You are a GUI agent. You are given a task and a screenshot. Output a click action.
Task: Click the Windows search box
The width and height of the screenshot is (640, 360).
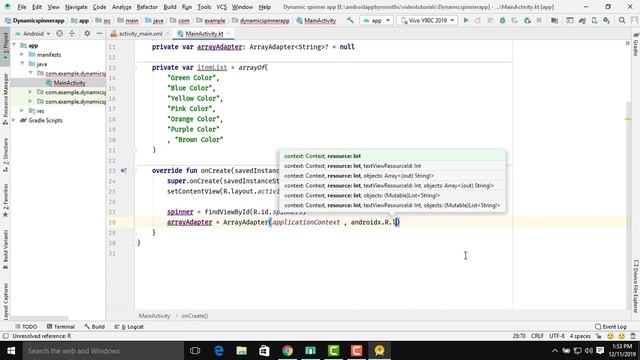(103, 351)
